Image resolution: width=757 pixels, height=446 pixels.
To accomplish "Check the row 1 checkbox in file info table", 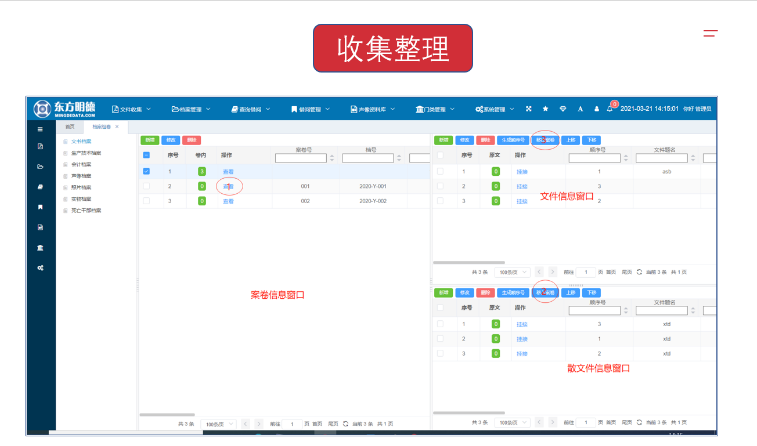I will tap(440, 171).
